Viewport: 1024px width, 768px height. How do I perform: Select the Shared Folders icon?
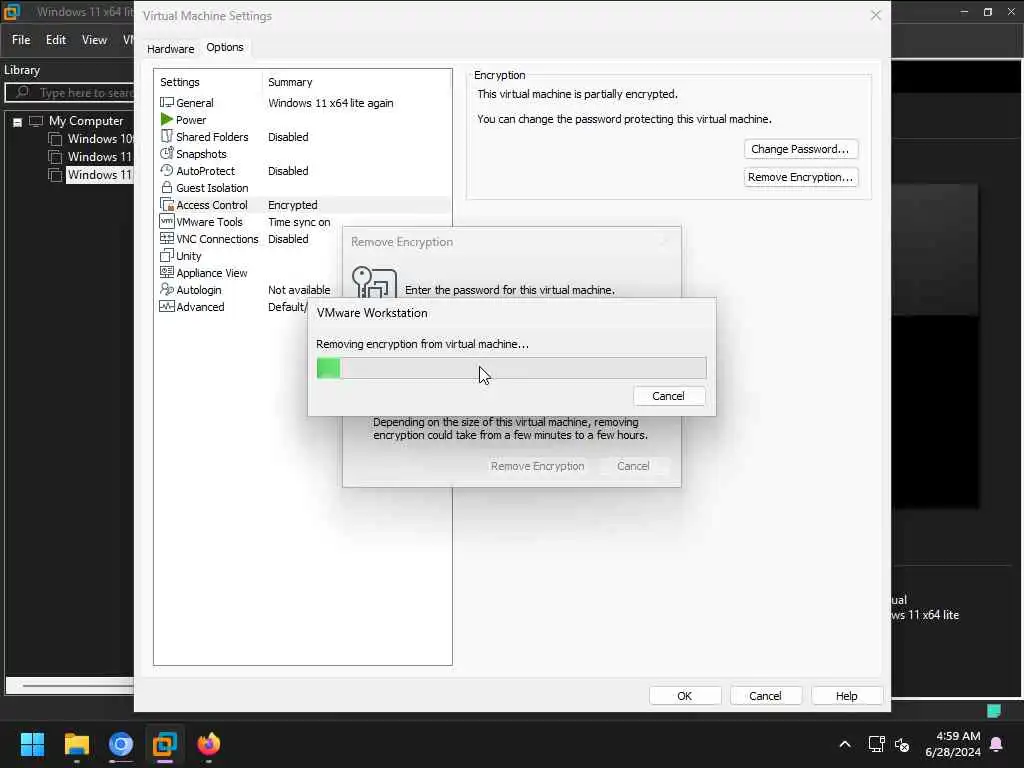click(167, 136)
